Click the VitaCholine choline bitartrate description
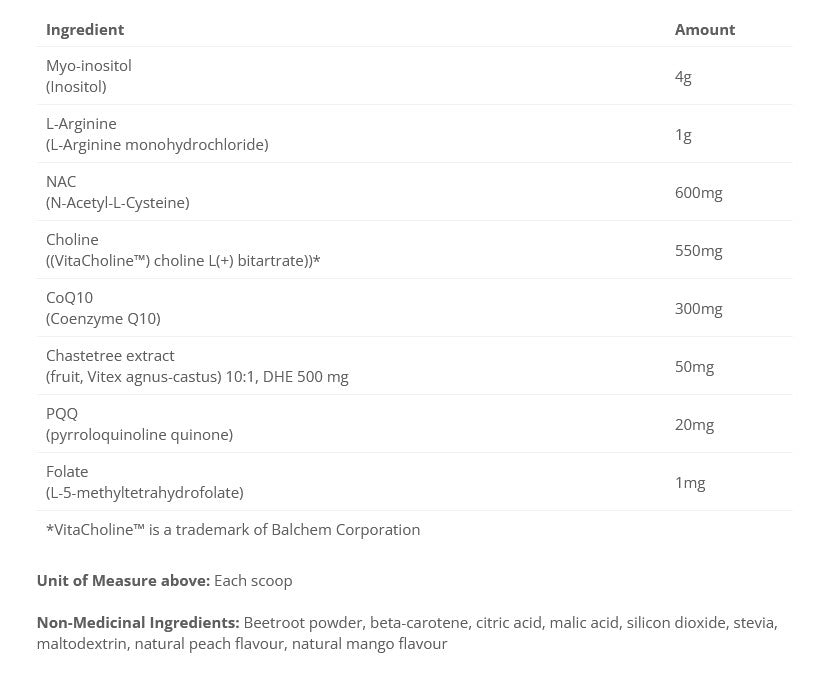The height and width of the screenshot is (680, 820). pyautogui.click(x=183, y=261)
